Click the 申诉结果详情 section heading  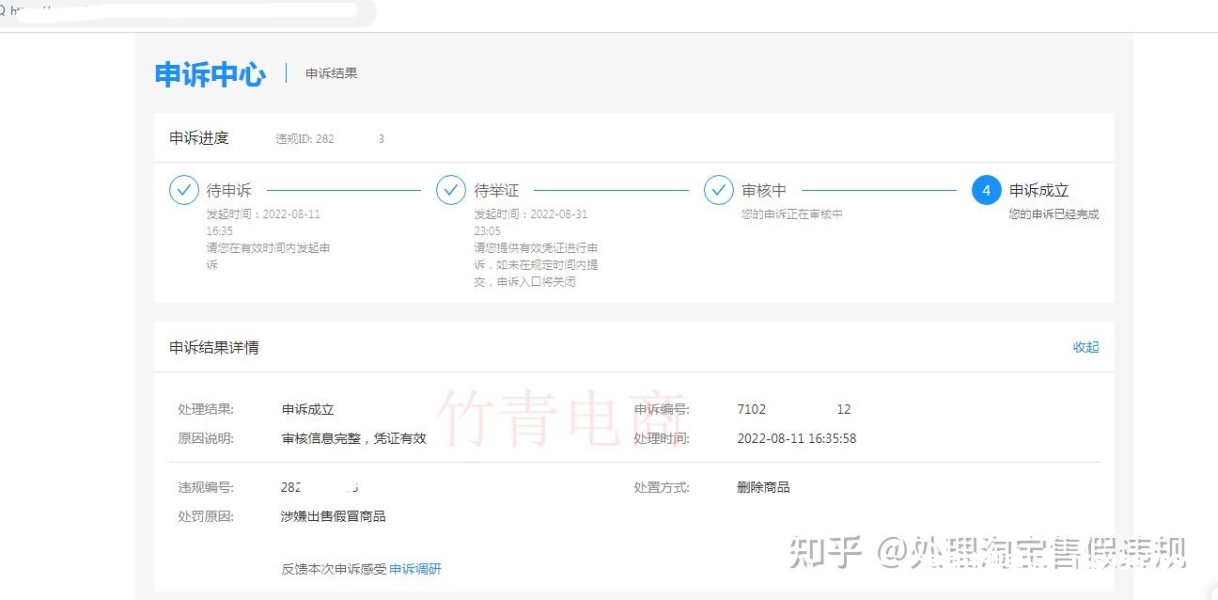pos(214,347)
